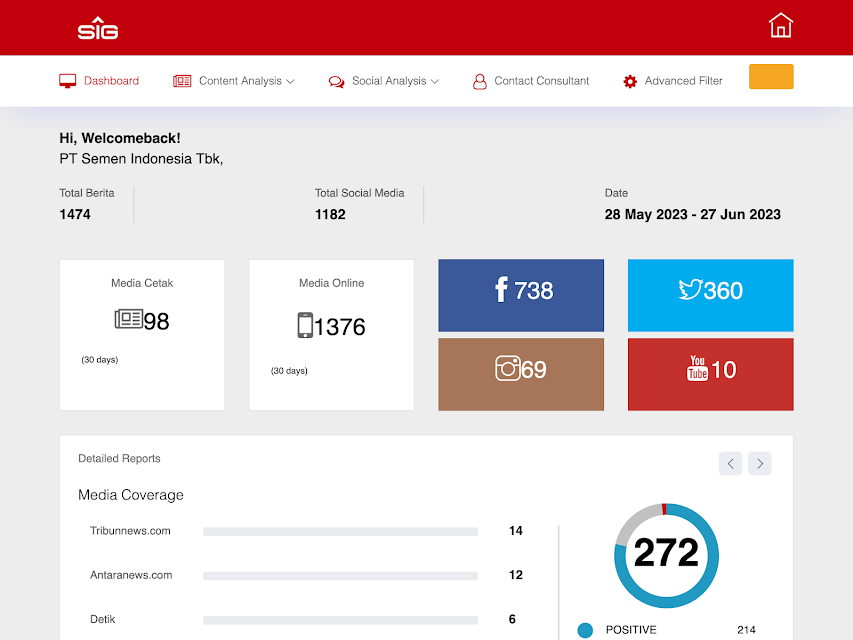Screen dimensions: 853x640
Task: Open the Instagram tile showing 69
Action: [521, 374]
